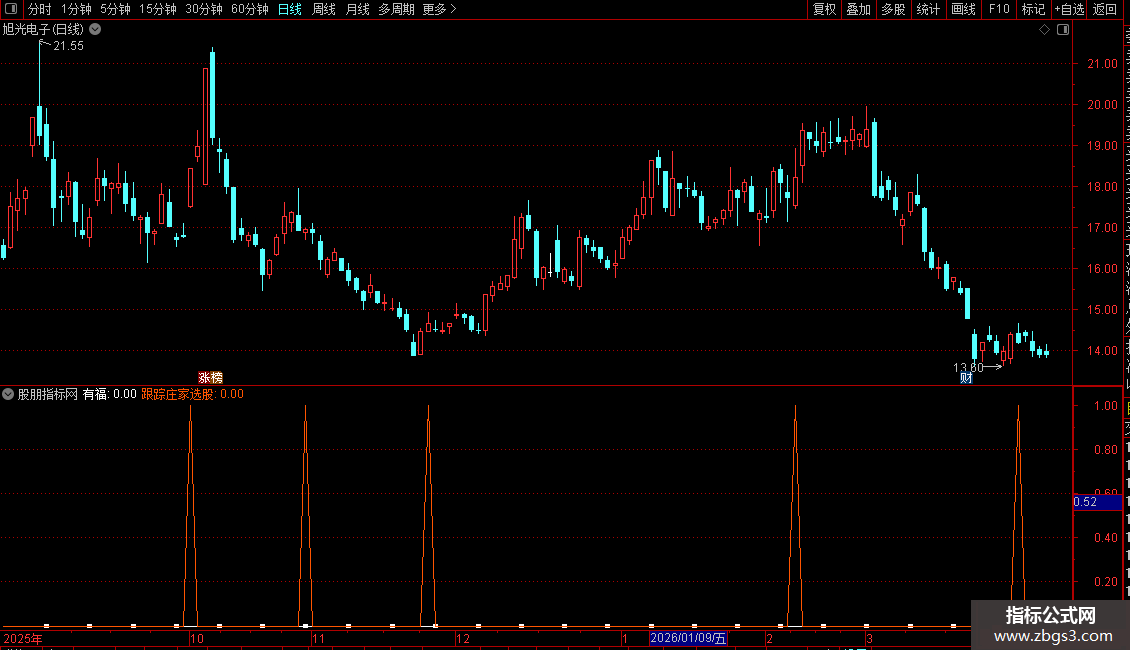Open the 复权 adjustment menu

tap(824, 9)
